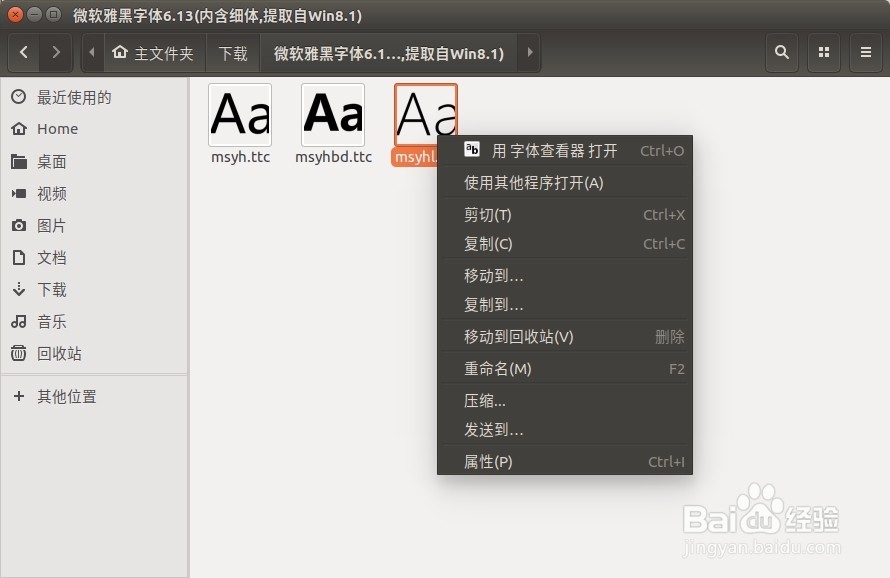Click the 桌面 folder icon
This screenshot has width=890, height=578.
[19, 162]
